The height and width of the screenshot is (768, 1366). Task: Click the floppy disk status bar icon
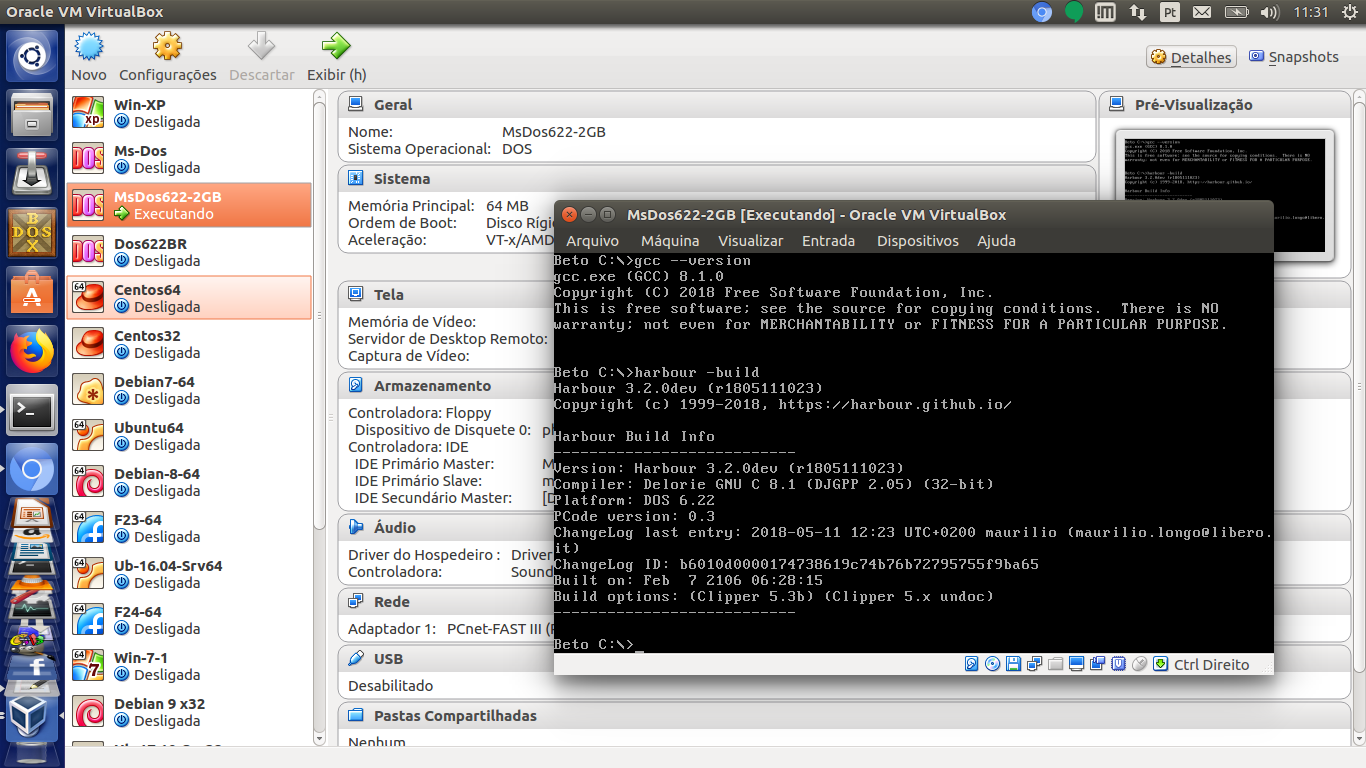click(x=1013, y=664)
